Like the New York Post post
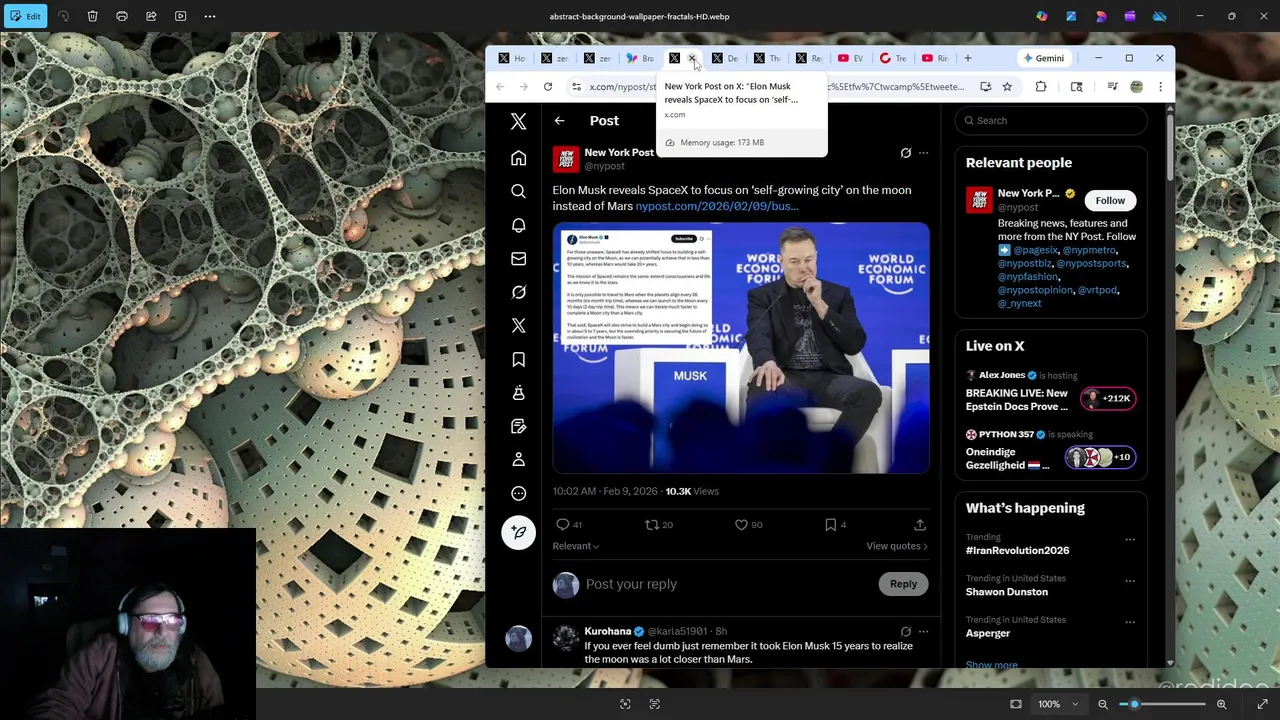1280x720 pixels. [741, 524]
